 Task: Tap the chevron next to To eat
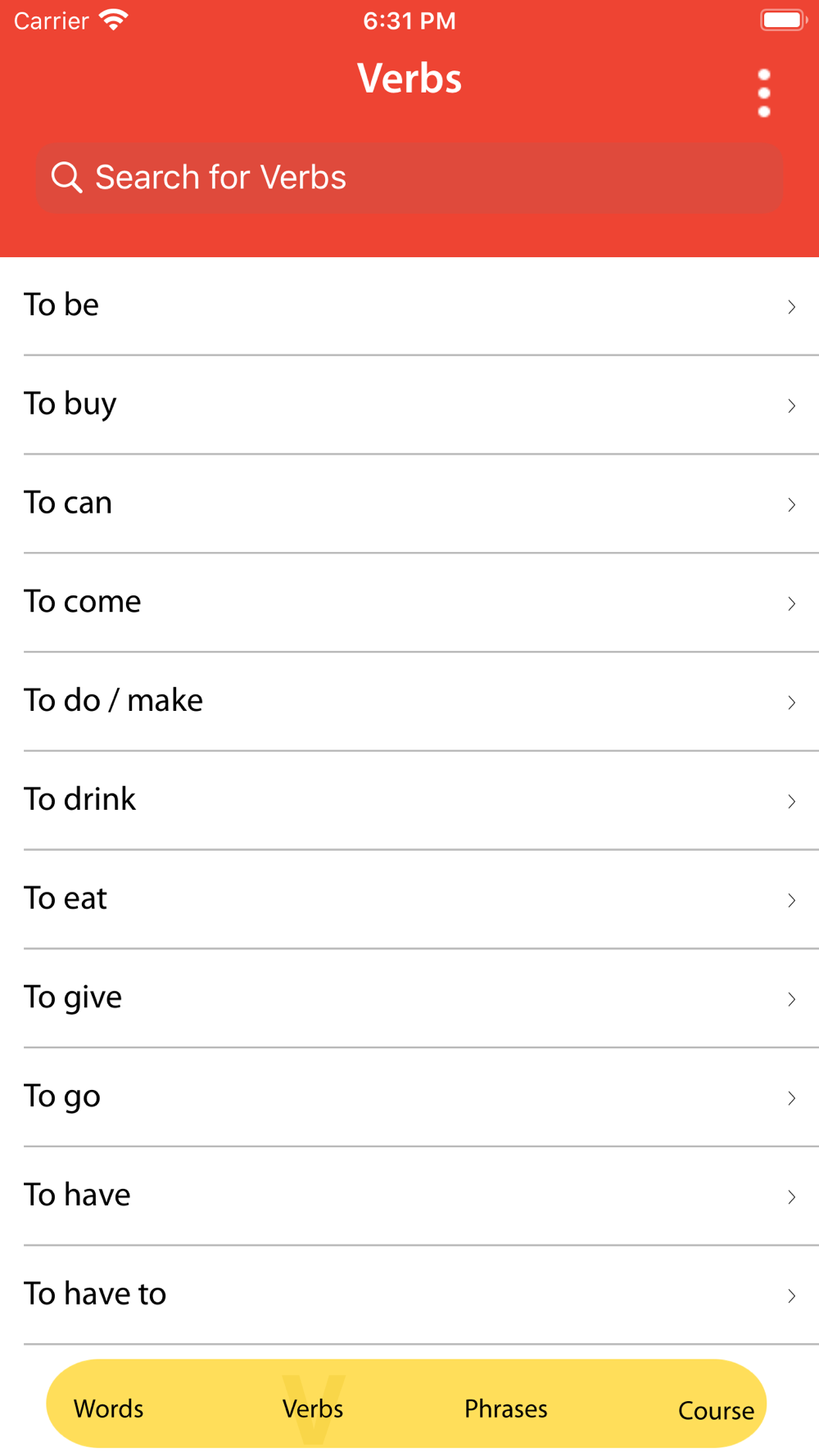(x=791, y=900)
